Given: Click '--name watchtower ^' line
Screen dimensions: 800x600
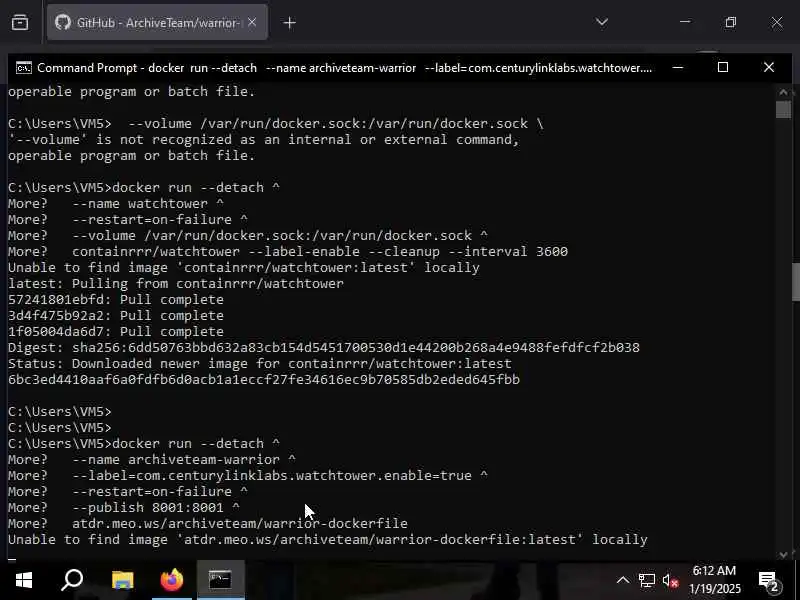Looking at the screenshot, I should 148,204.
